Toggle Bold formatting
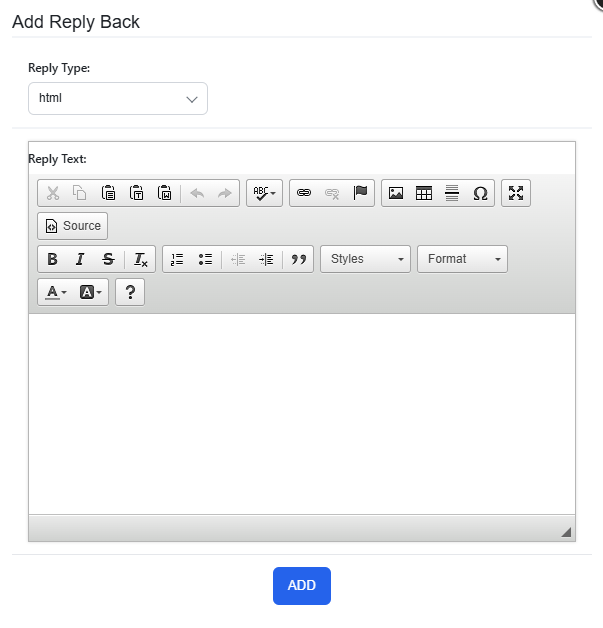Viewport: 603px width, 628px height. pos(52,259)
